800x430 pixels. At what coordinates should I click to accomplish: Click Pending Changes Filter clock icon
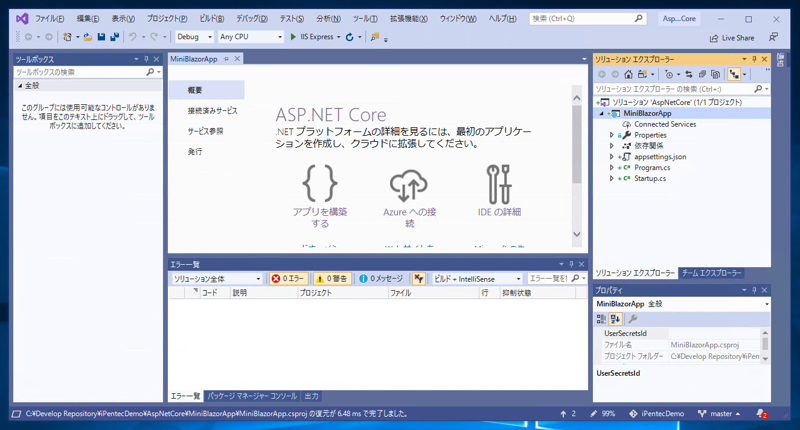[669, 74]
